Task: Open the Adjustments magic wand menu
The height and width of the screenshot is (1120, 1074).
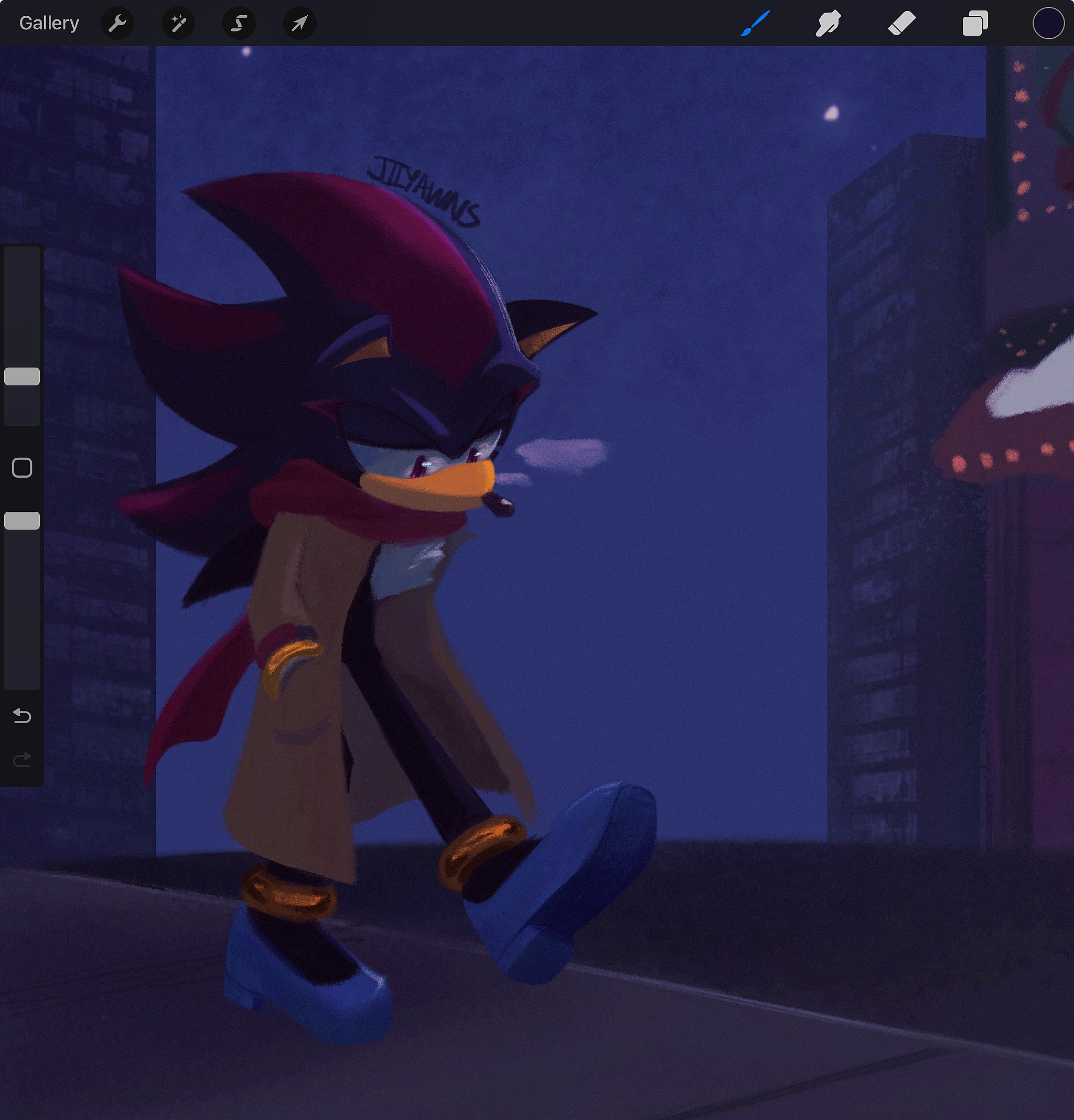Action: pyautogui.click(x=178, y=24)
